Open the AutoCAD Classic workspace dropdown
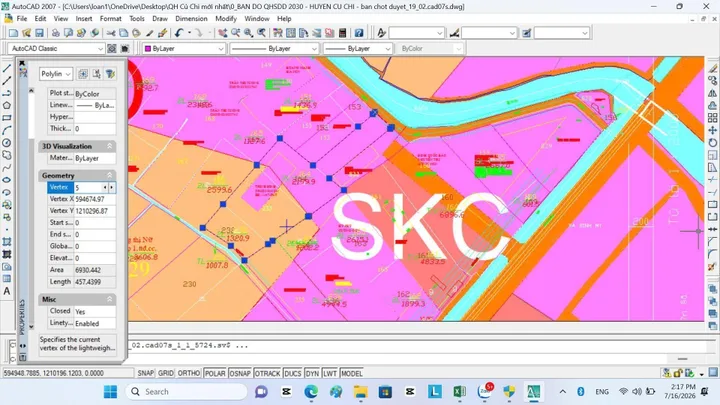Screen dimensions: 720x405 click(56, 49)
